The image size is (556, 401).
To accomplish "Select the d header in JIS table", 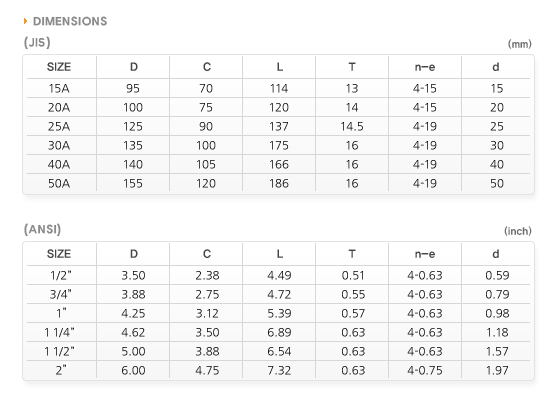I will pos(496,67).
